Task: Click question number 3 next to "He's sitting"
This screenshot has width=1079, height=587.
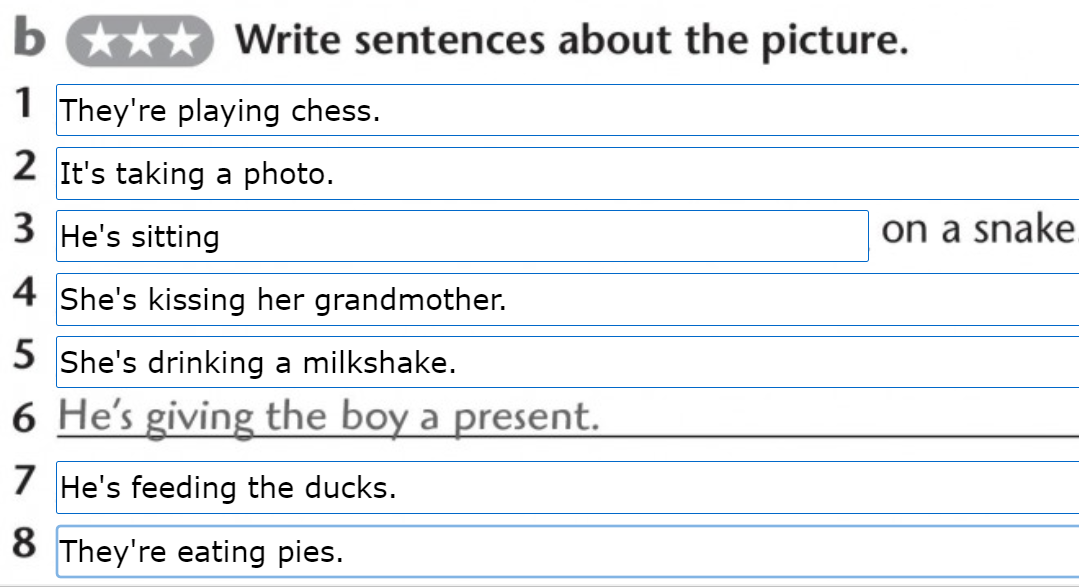Action: click(x=25, y=228)
